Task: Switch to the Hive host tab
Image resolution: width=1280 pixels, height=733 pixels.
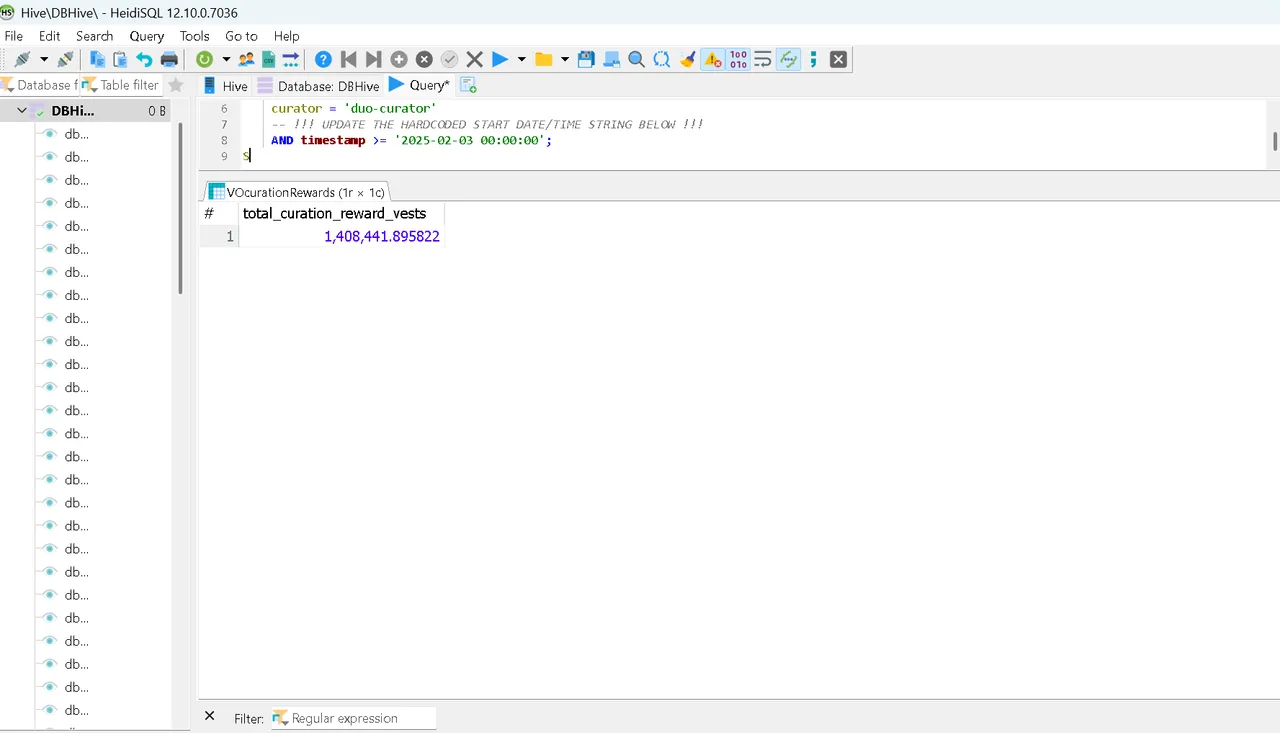Action: pyautogui.click(x=225, y=86)
